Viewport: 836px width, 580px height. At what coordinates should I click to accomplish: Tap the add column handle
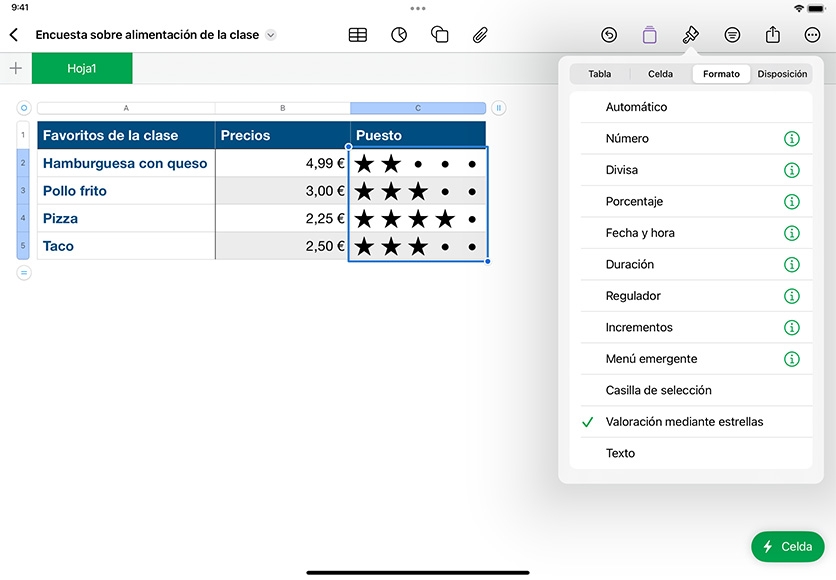point(499,108)
